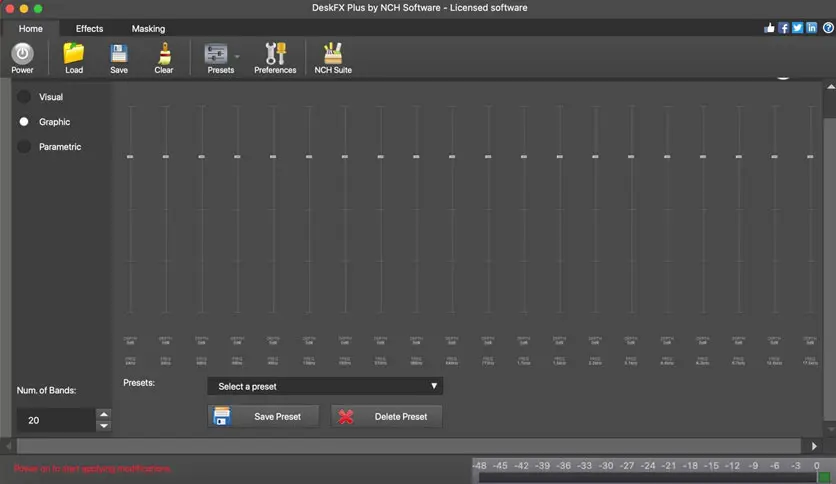Click the horizontal scrollbar track thumb

[x=409, y=446]
